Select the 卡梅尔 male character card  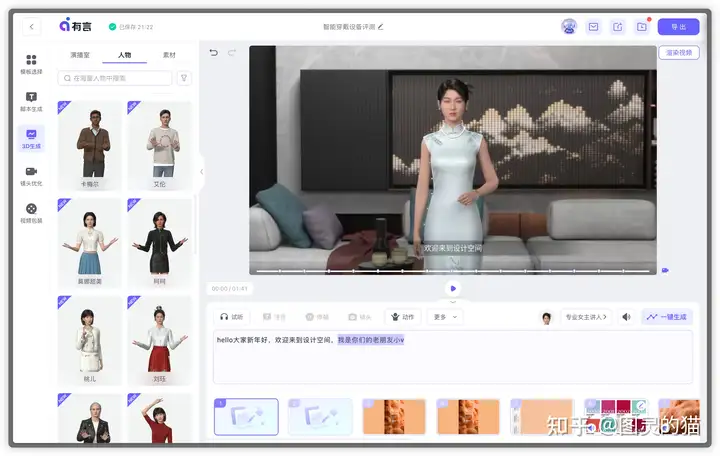pos(90,146)
